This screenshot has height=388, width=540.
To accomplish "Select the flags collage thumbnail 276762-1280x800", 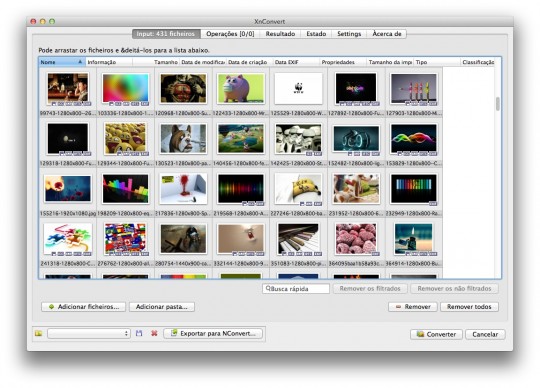I will tap(125, 239).
